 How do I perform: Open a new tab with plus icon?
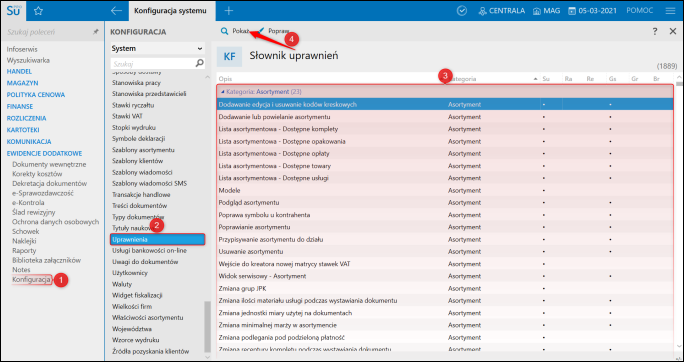[229, 11]
